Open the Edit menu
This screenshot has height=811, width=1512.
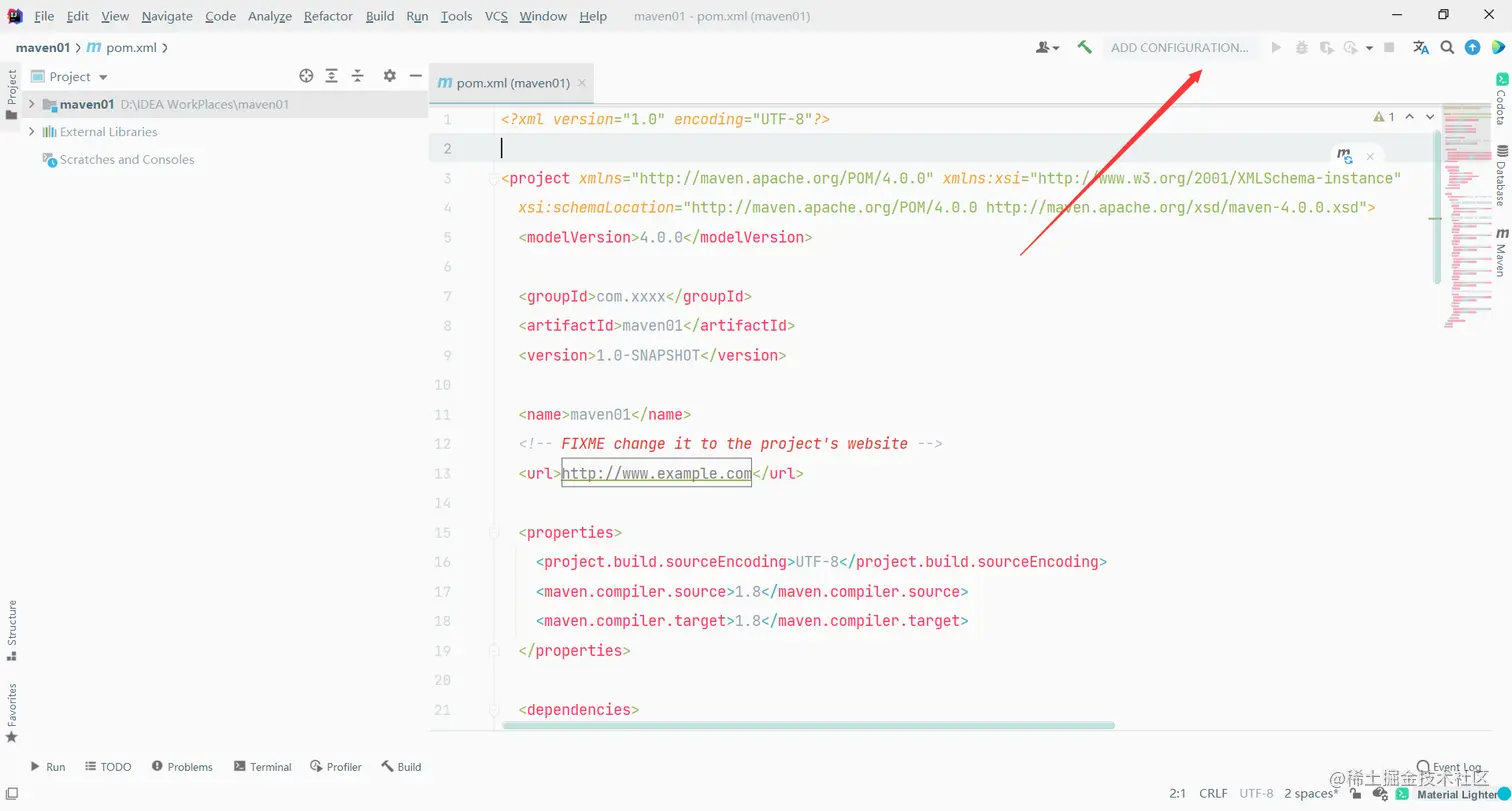(78, 16)
